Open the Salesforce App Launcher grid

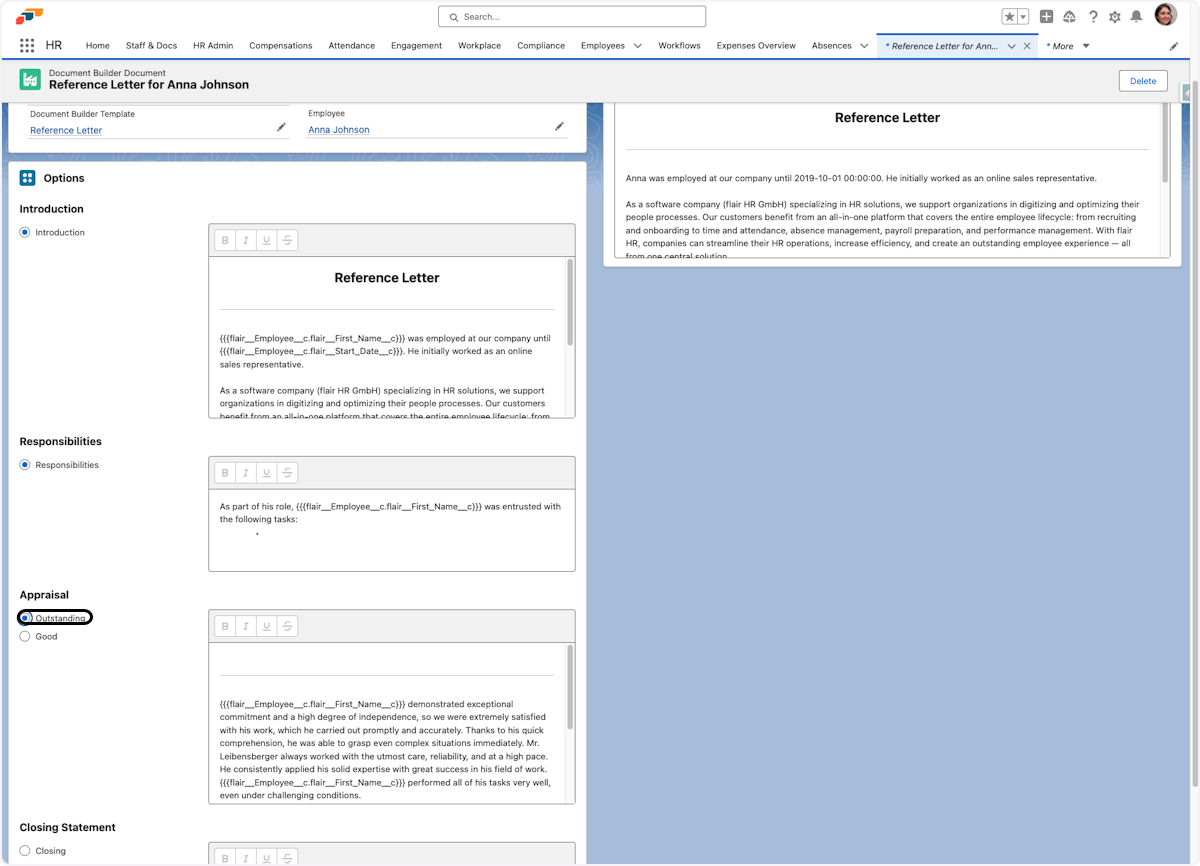tap(27, 45)
